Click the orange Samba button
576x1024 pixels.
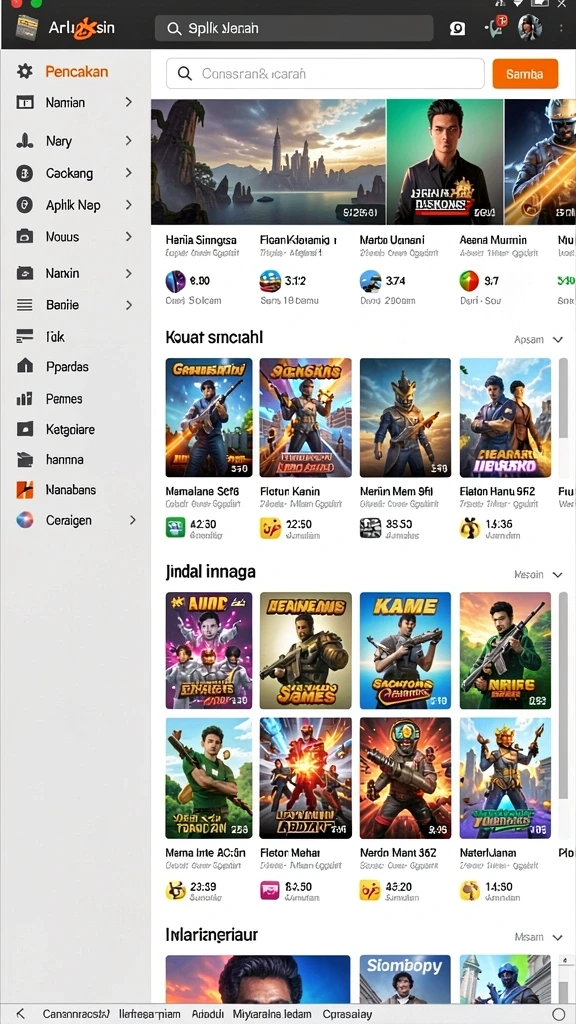pos(525,74)
